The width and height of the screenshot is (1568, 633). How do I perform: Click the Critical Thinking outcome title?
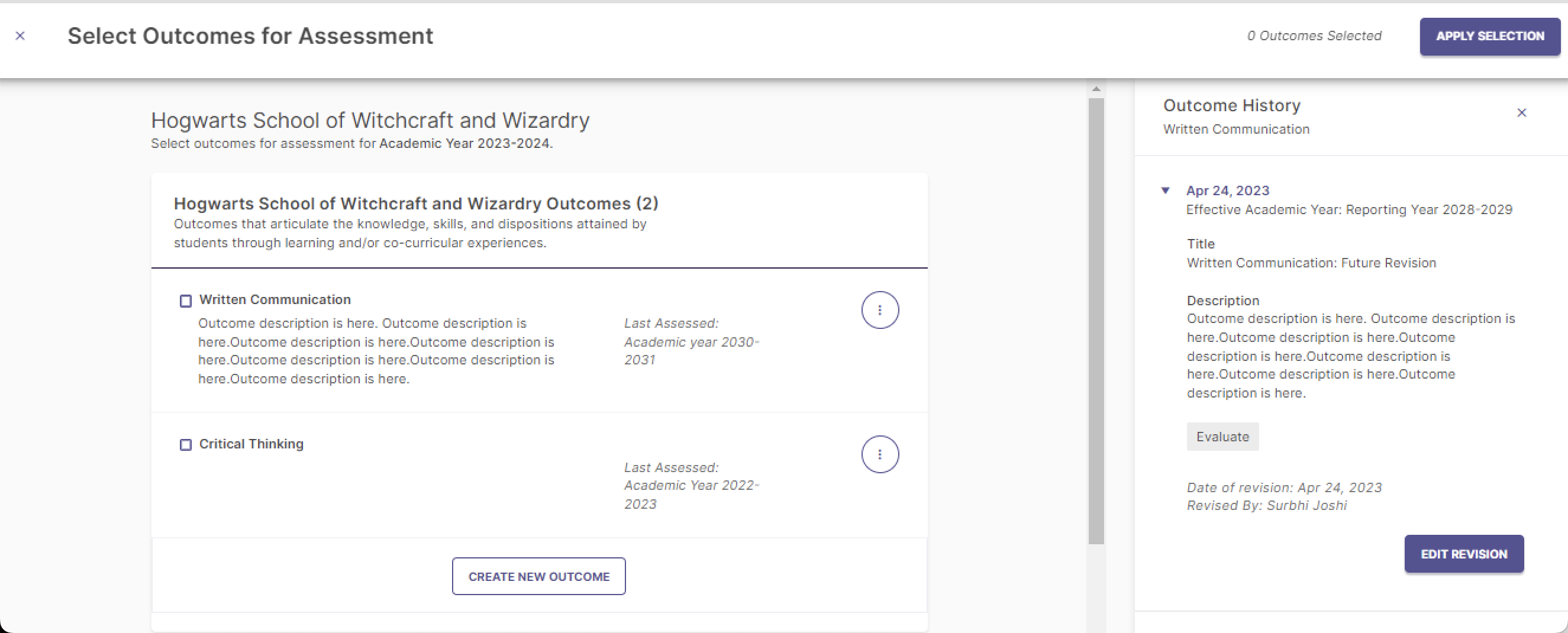[x=251, y=444]
